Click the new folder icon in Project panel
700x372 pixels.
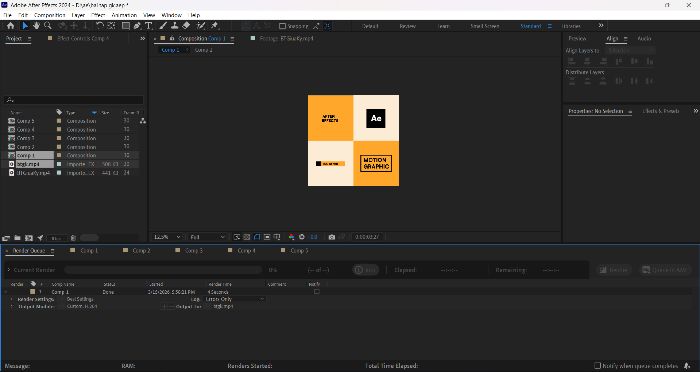tap(17, 238)
